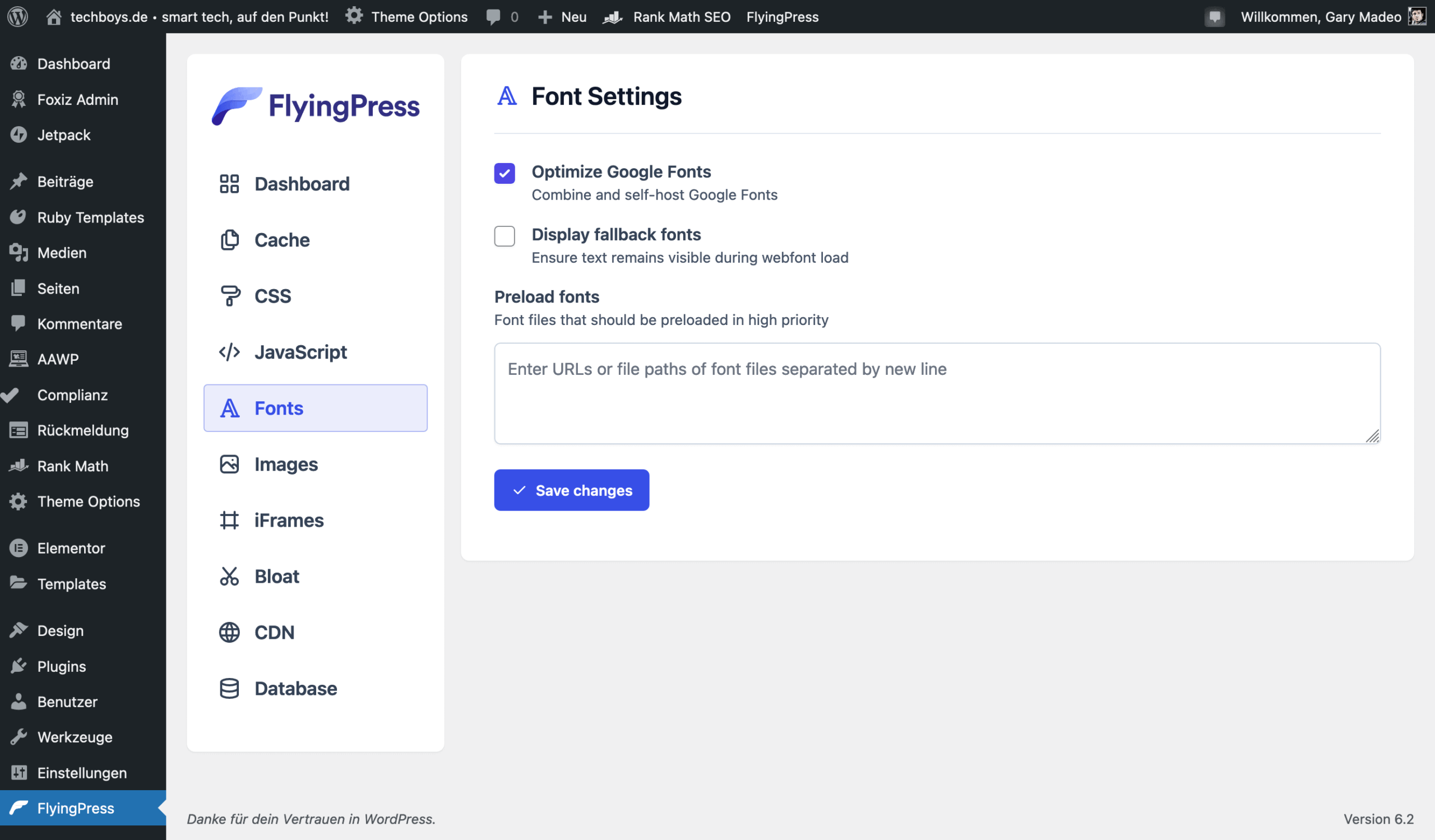
Task: Click the Foxiz Admin badge icon
Action: click(19, 99)
